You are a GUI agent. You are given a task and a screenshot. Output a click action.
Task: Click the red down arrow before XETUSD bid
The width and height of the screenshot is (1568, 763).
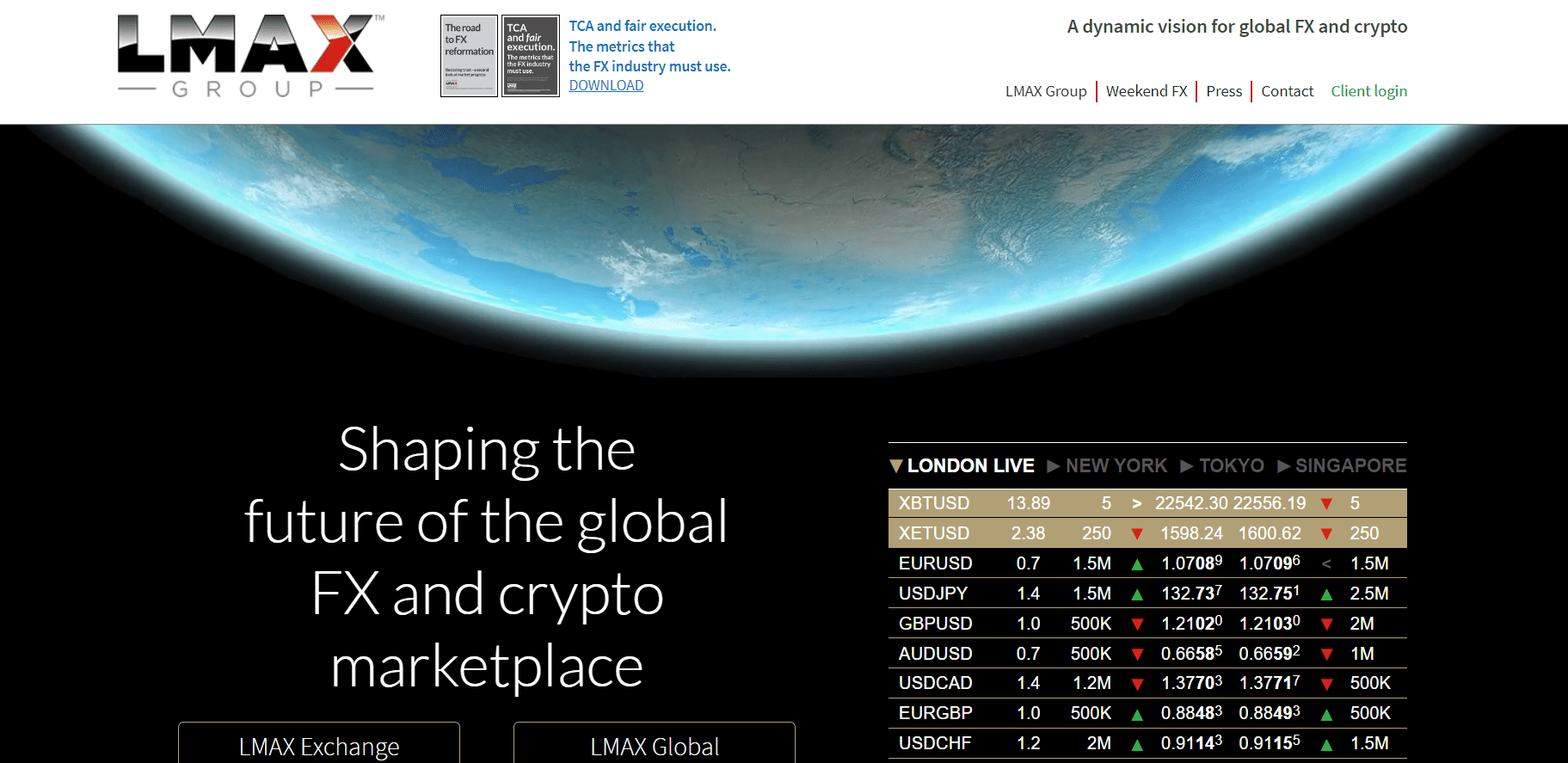(x=1137, y=534)
